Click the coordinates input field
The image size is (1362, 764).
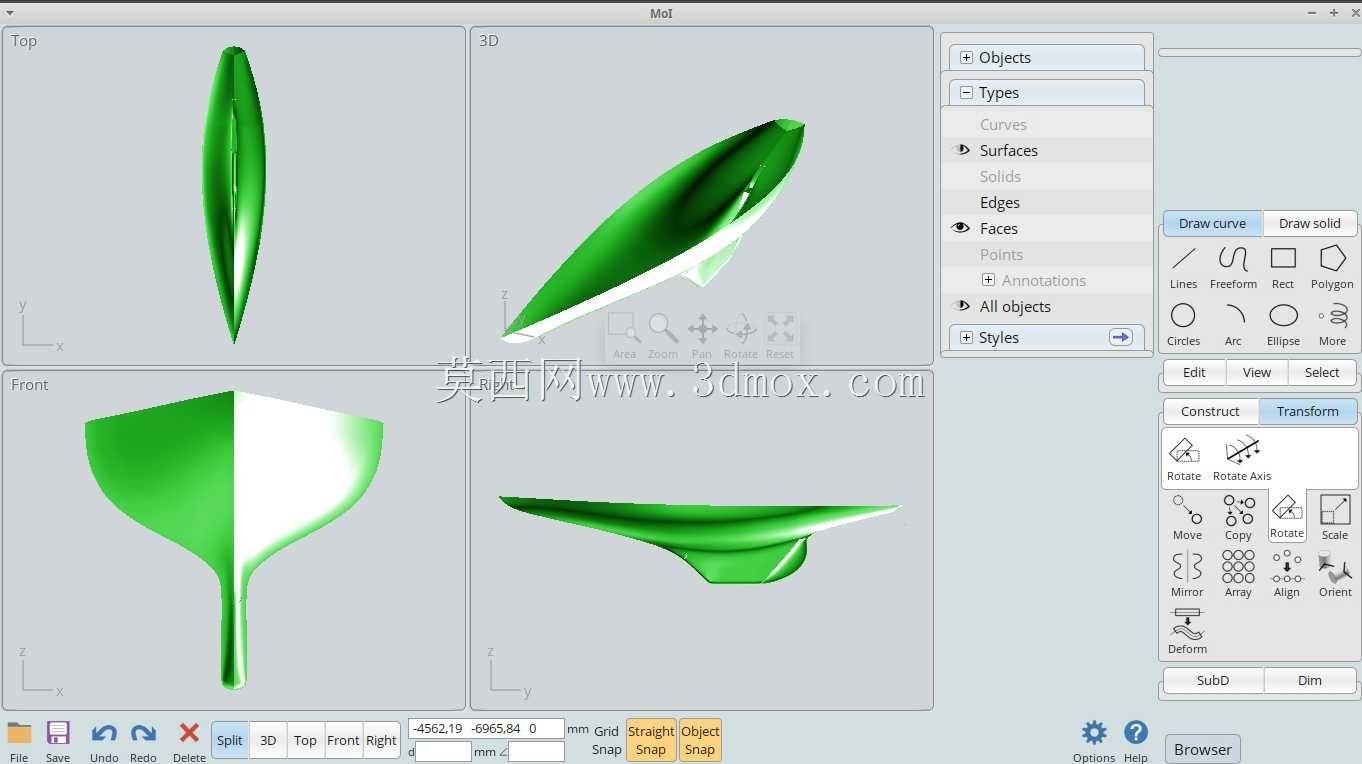pyautogui.click(x=486, y=728)
